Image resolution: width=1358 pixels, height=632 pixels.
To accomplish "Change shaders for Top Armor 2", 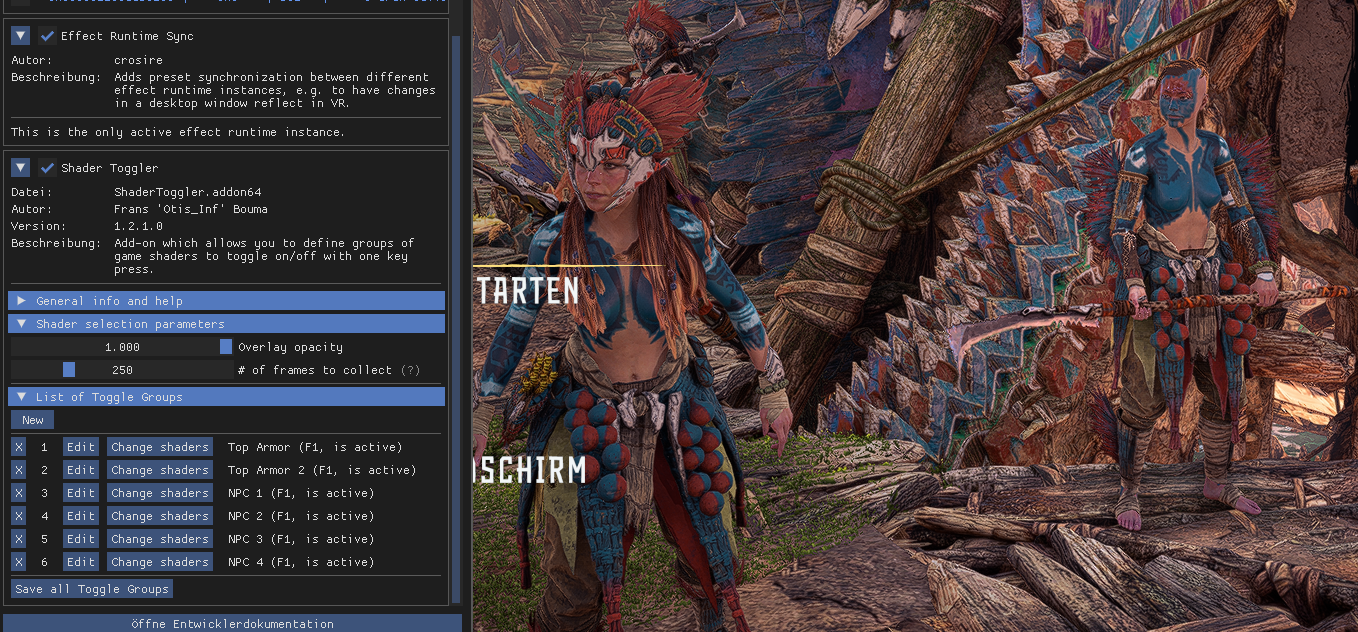I will [160, 470].
